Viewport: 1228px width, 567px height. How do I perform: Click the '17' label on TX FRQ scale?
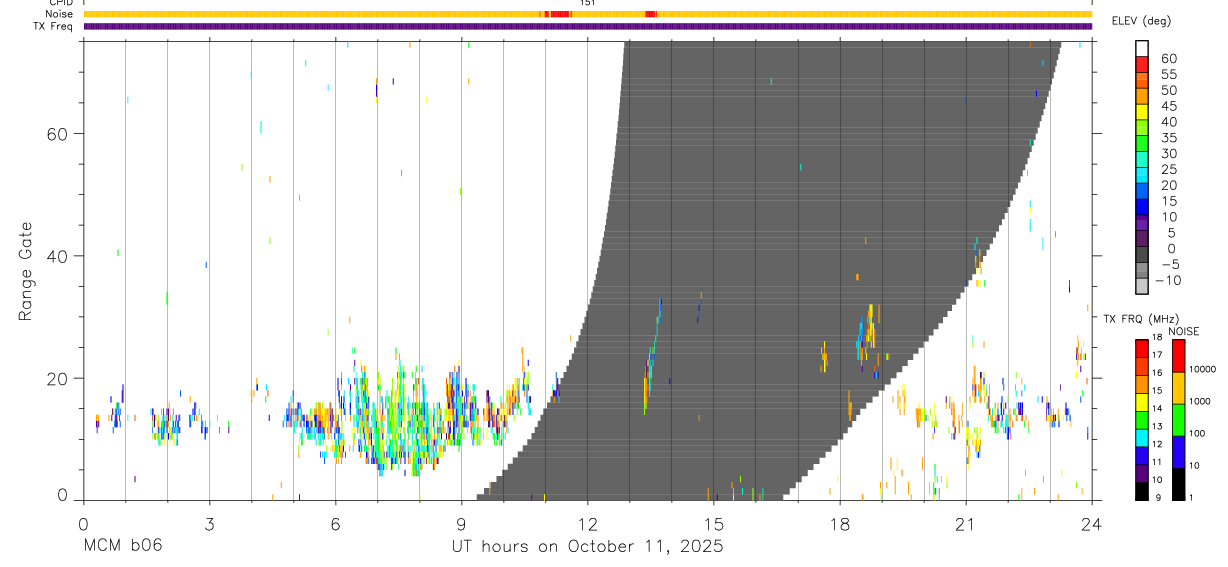click(x=1156, y=354)
